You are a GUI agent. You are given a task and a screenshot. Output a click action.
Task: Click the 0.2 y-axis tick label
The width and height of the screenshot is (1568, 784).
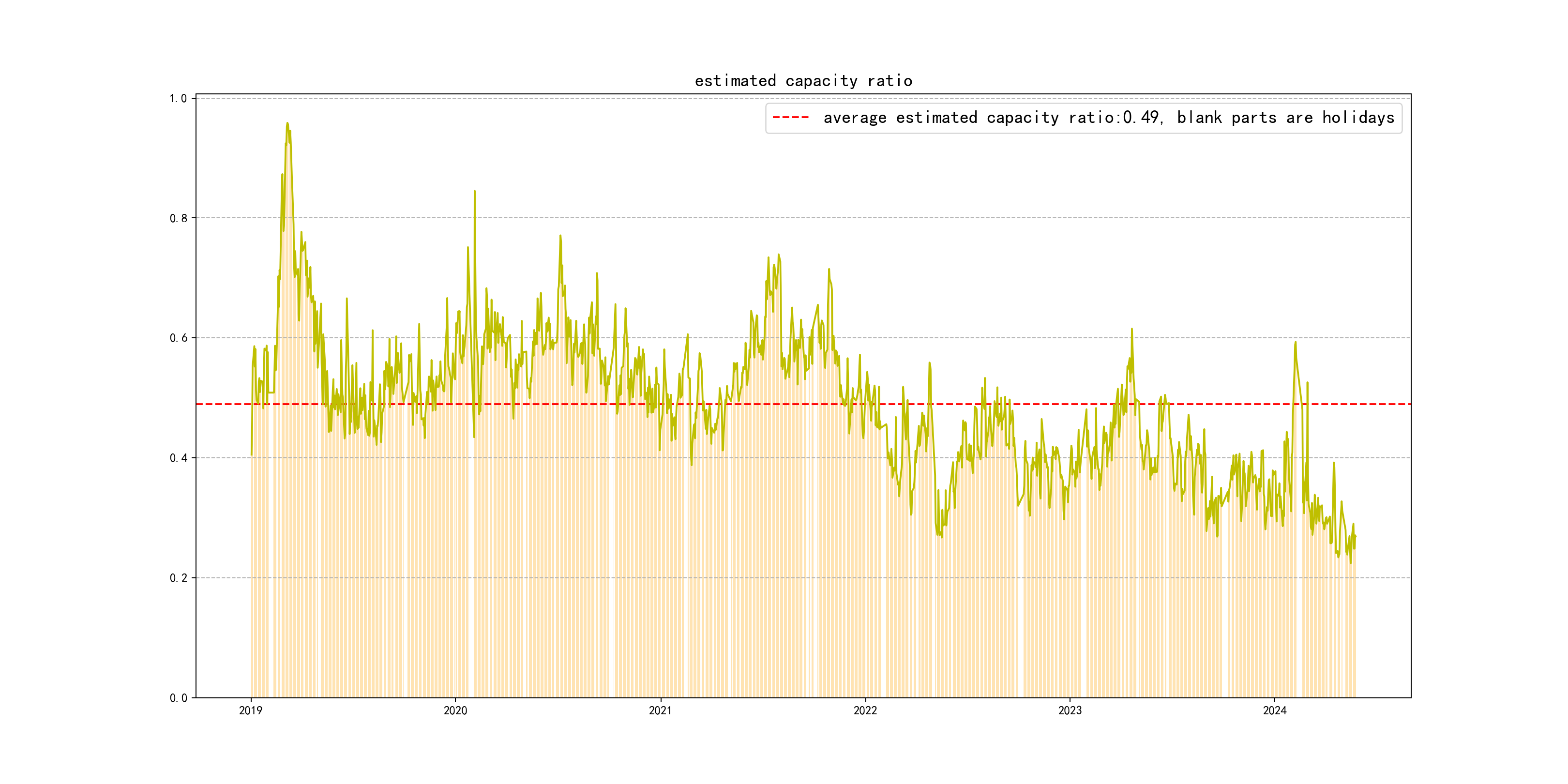point(178,578)
